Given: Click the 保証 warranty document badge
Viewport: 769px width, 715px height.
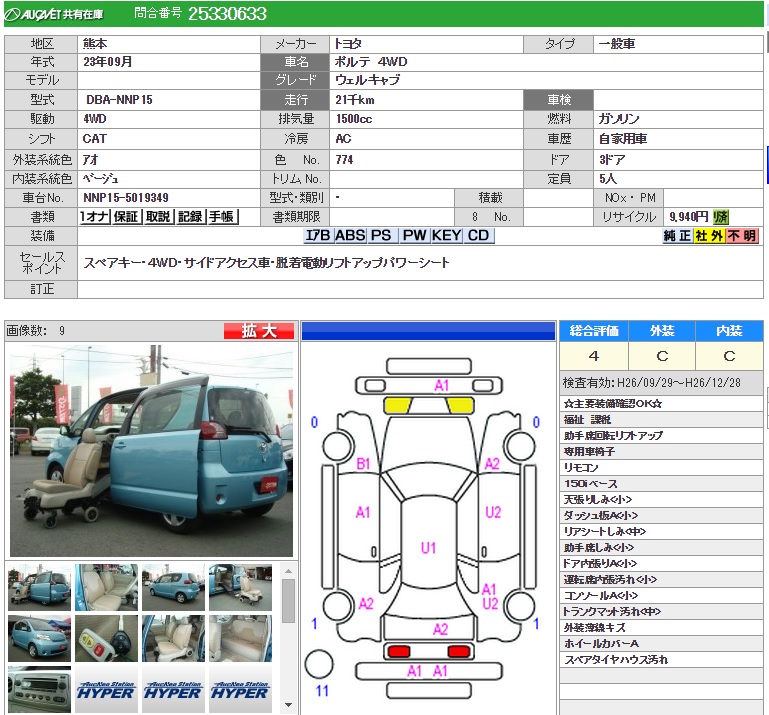Looking at the screenshot, I should (126, 217).
